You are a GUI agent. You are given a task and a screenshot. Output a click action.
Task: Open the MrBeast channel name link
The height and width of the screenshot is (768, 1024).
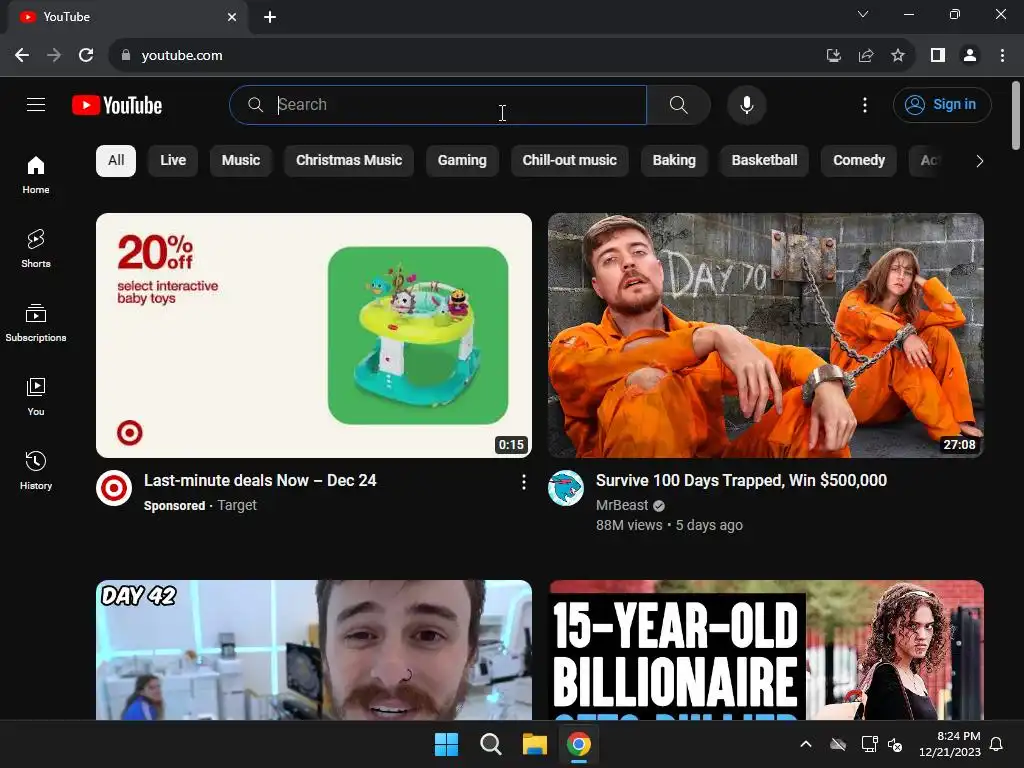coord(622,505)
